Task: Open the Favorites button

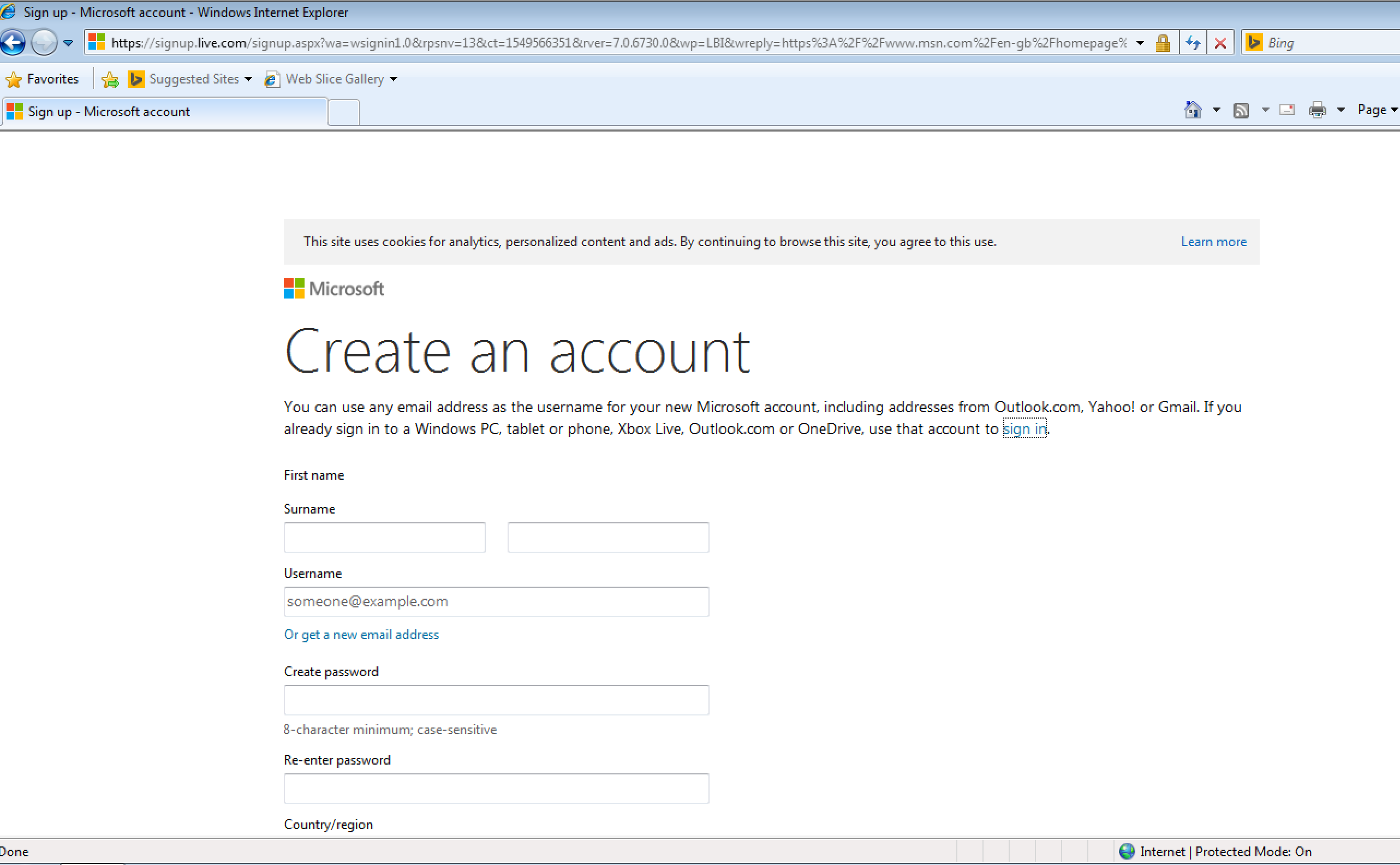Action: tap(43, 79)
